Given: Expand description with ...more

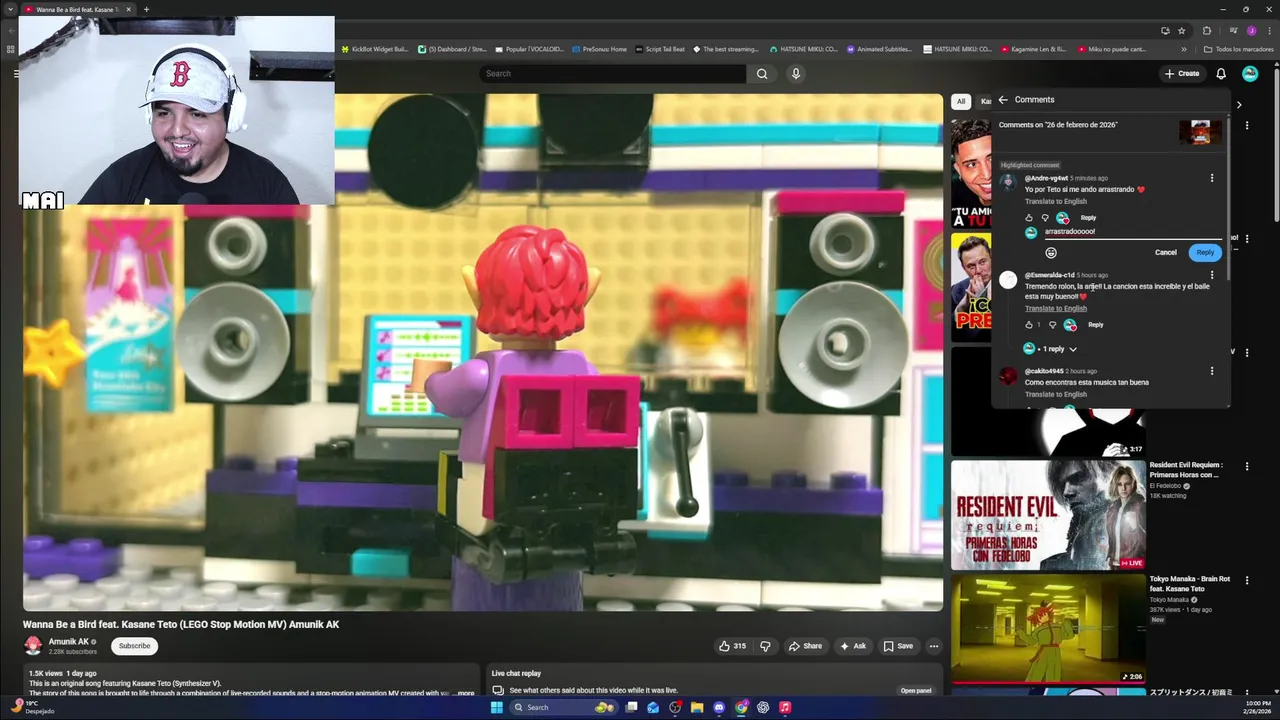Looking at the screenshot, I should coord(463,693).
